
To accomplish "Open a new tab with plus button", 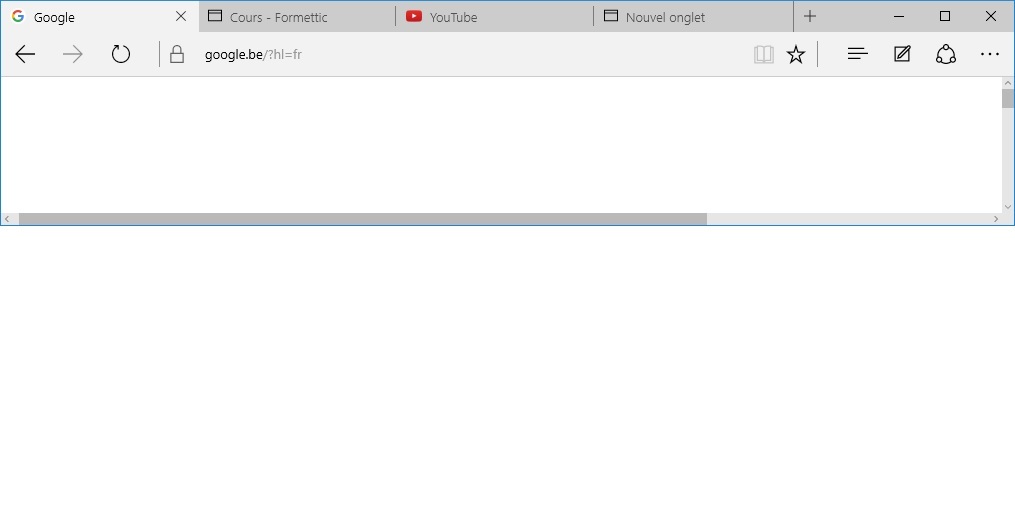I will [x=810, y=17].
